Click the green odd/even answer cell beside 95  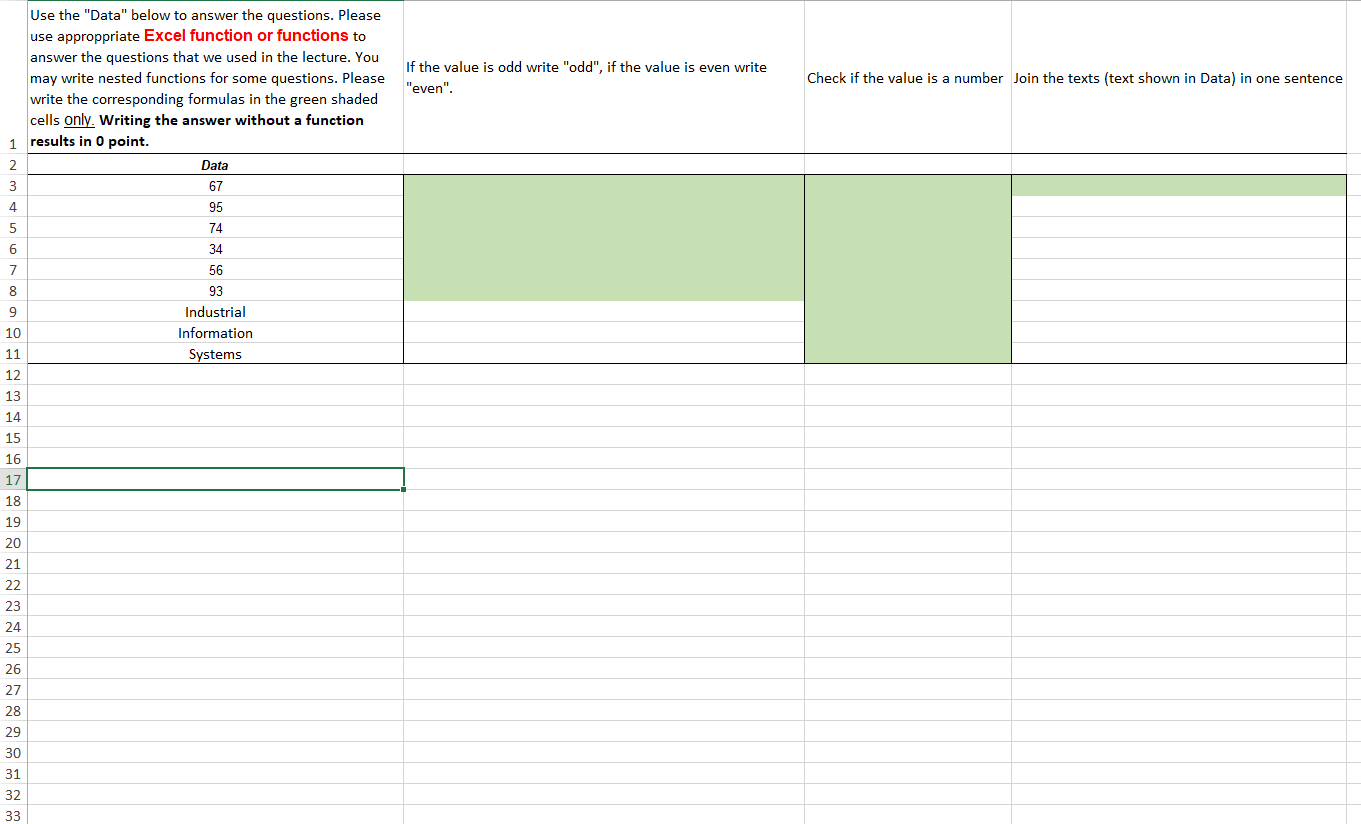604,207
